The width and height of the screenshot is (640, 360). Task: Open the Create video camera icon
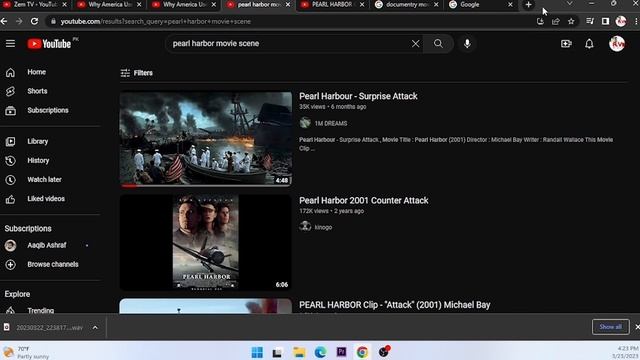[566, 43]
